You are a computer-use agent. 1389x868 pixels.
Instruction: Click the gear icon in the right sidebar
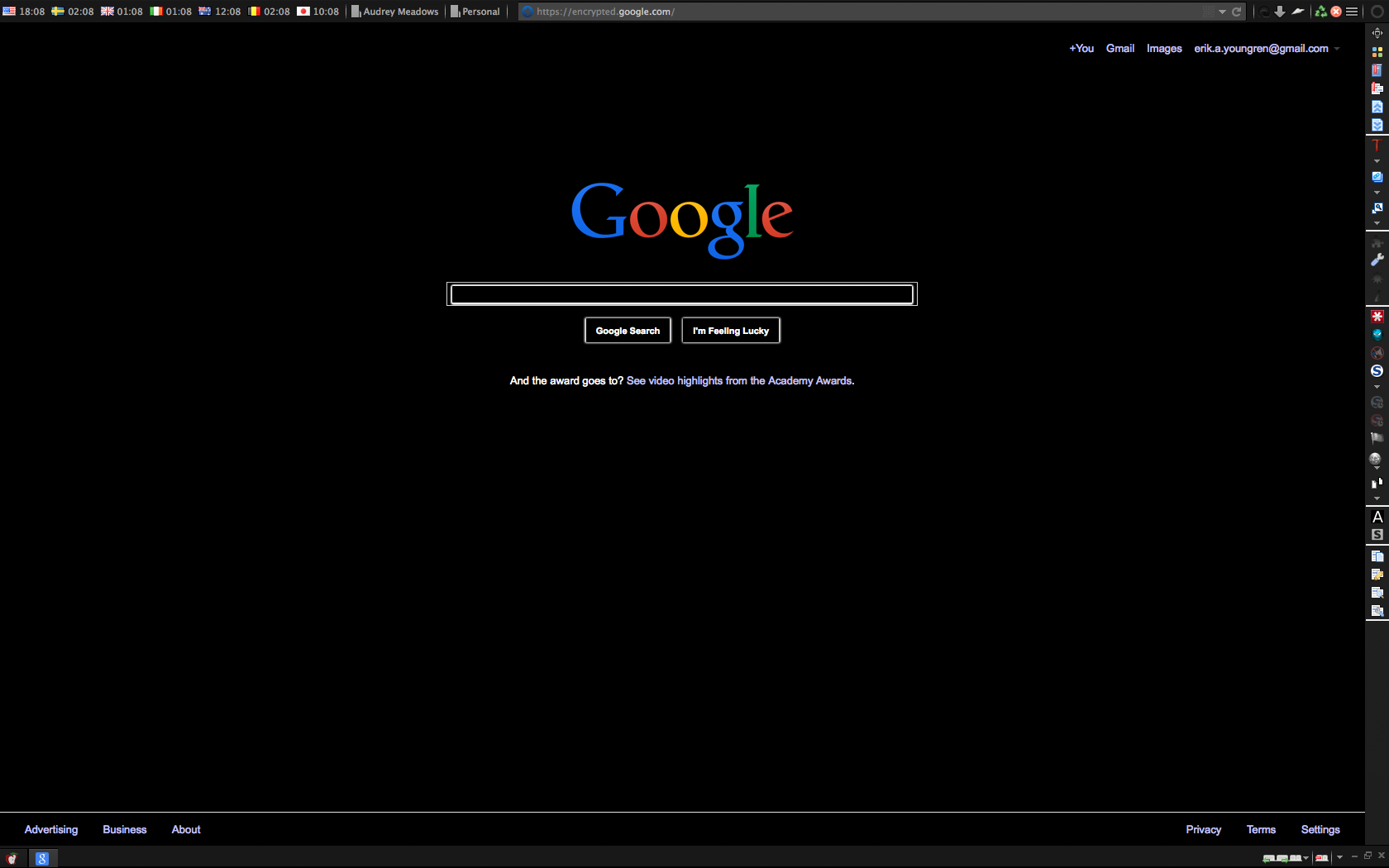(1377, 279)
